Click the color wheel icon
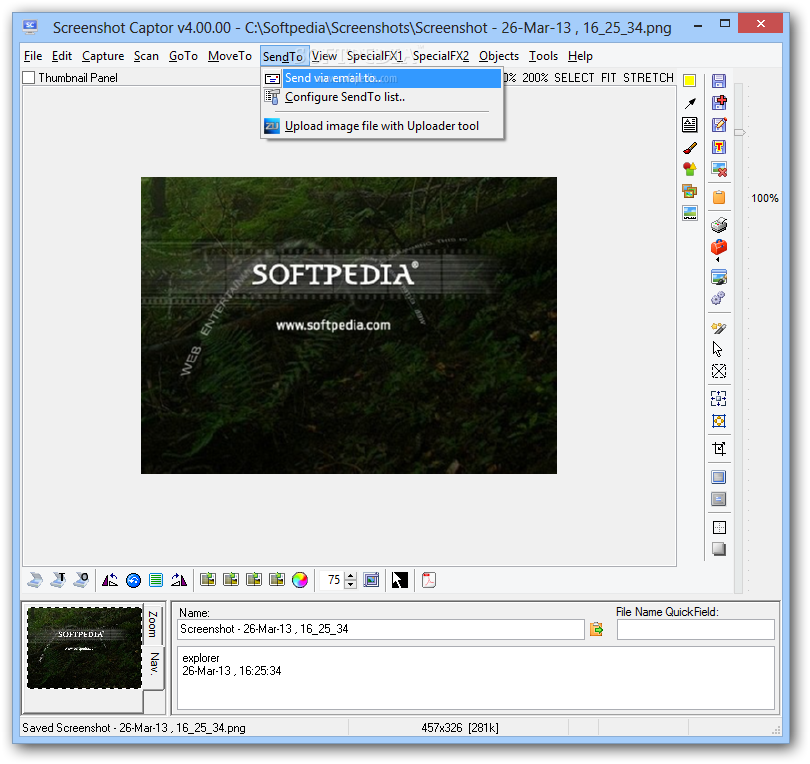810x764 pixels. (x=300, y=580)
